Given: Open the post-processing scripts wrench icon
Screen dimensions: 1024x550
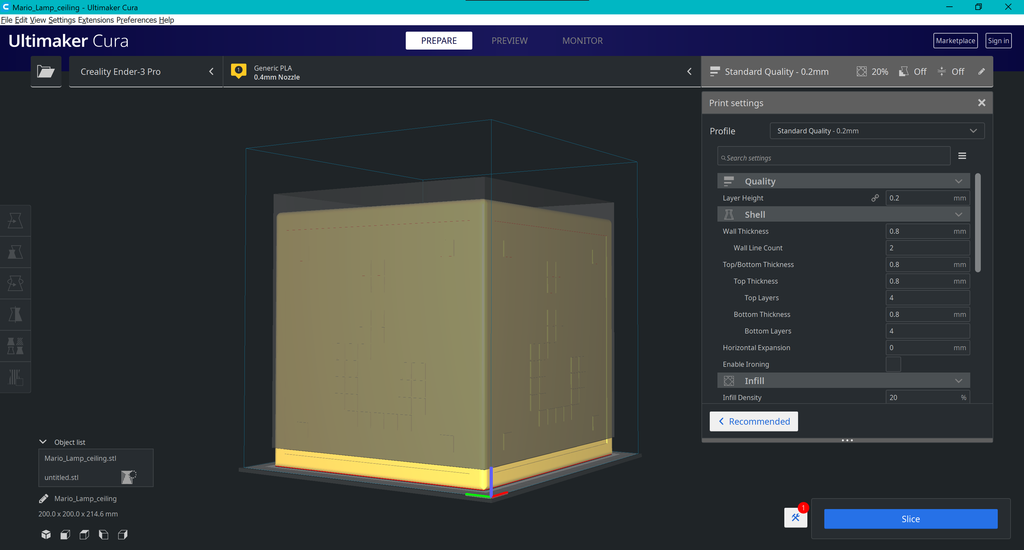Looking at the screenshot, I should [x=795, y=518].
